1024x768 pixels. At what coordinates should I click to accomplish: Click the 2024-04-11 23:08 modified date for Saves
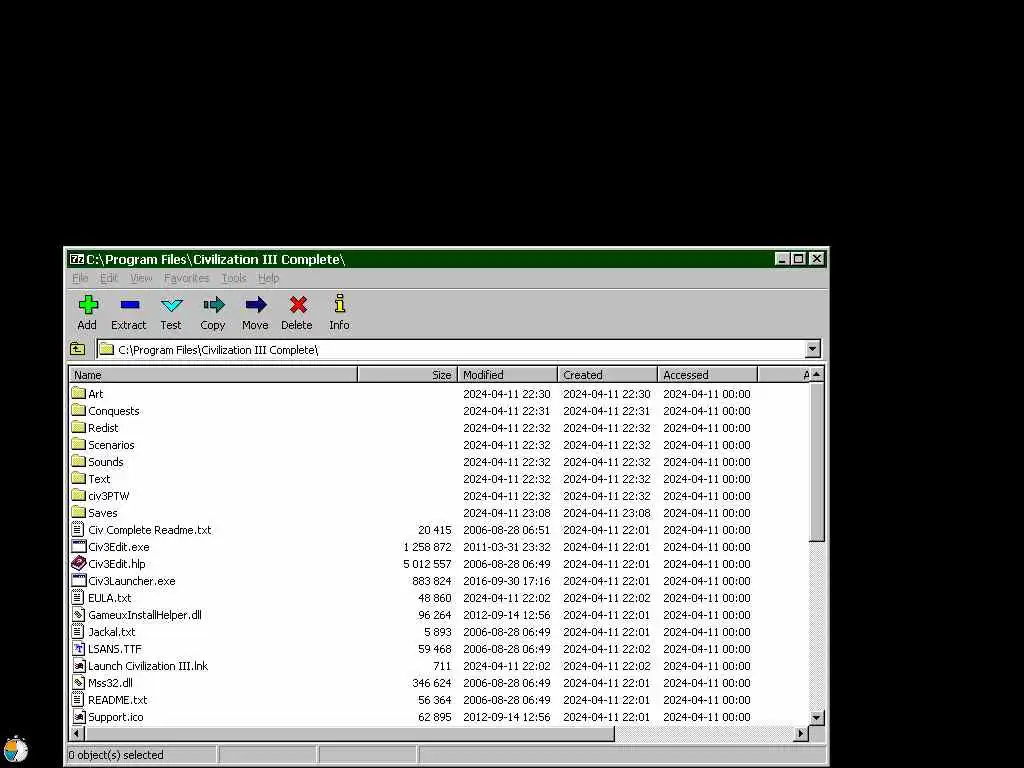(507, 513)
